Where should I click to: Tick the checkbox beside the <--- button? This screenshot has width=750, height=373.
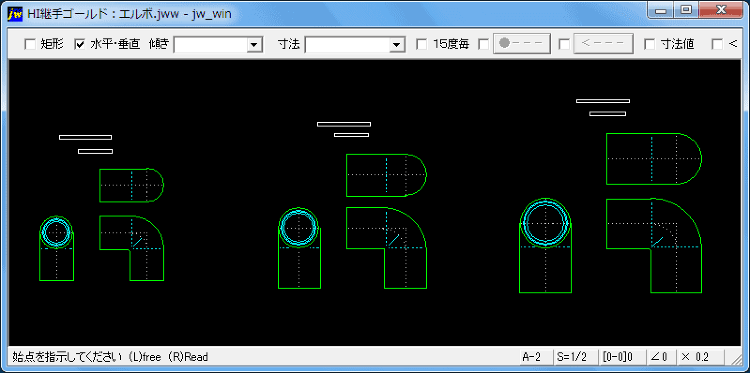point(564,44)
